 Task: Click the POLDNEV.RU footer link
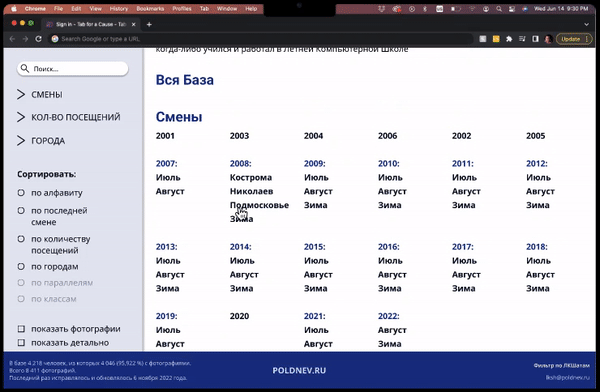[299, 371]
